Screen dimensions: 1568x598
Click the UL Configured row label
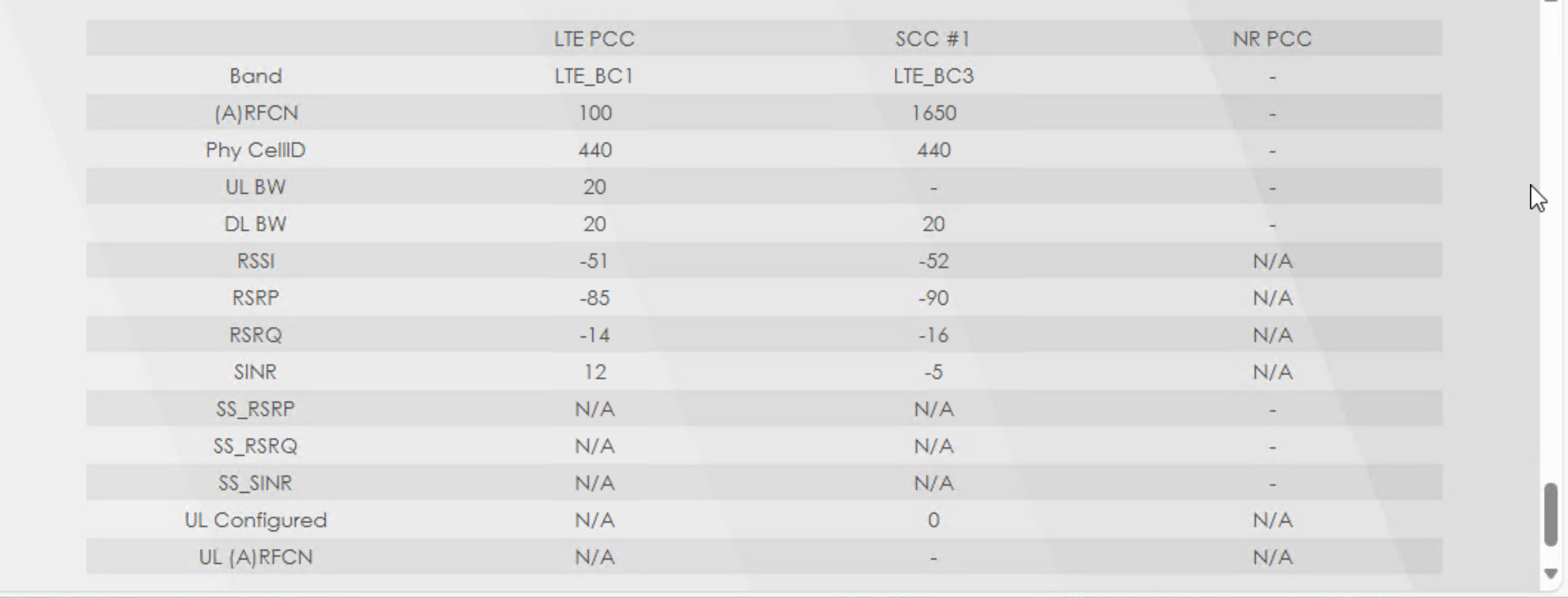click(255, 520)
